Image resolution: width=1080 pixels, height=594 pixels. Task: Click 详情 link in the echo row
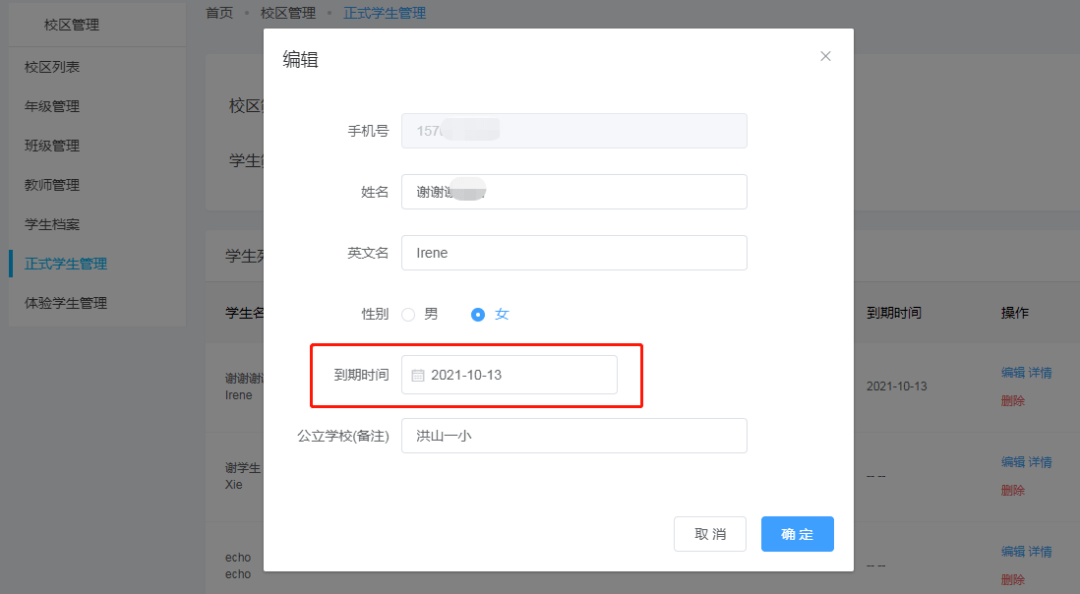coord(1040,552)
